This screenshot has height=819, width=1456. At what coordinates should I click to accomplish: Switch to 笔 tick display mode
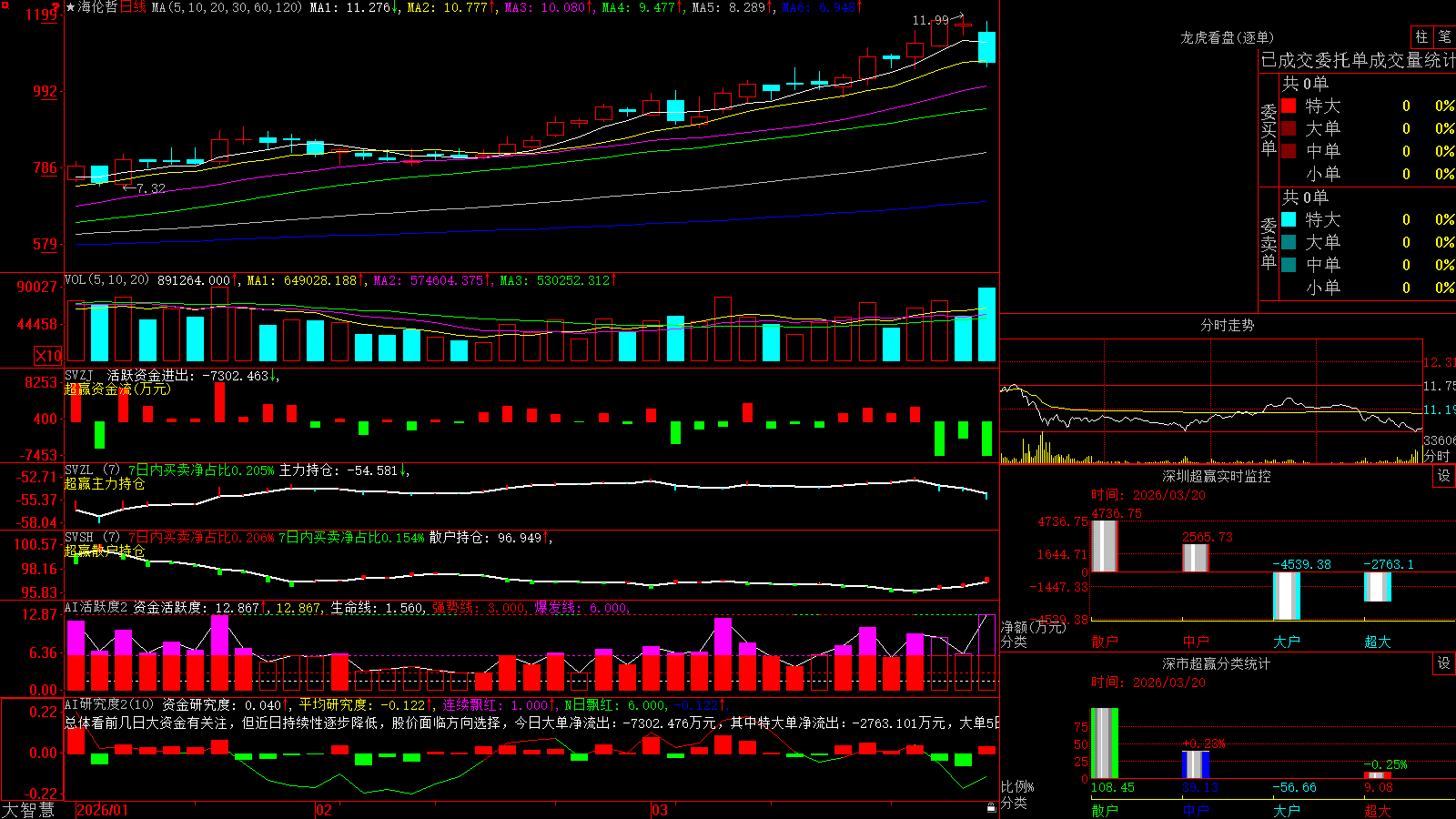coord(1444,36)
